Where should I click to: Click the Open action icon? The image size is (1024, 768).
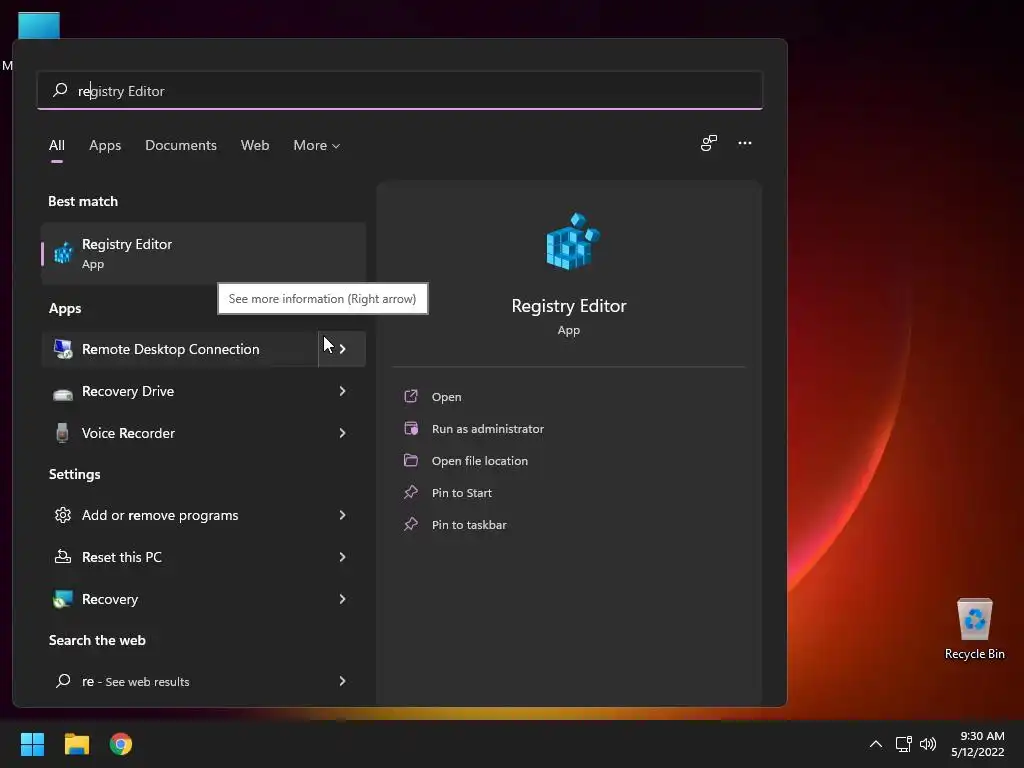click(x=411, y=396)
